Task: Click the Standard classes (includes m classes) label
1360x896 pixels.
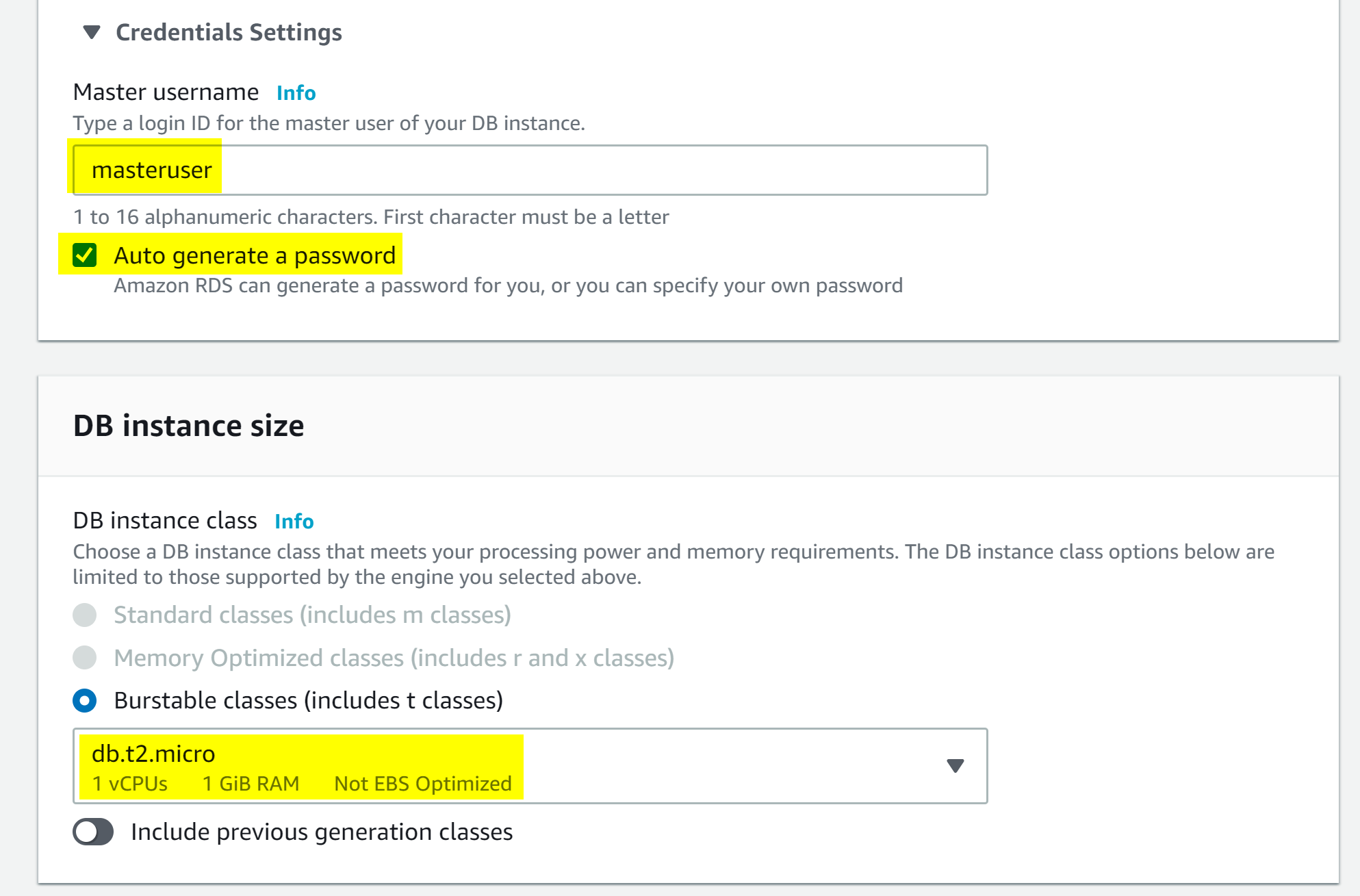Action: [x=312, y=615]
